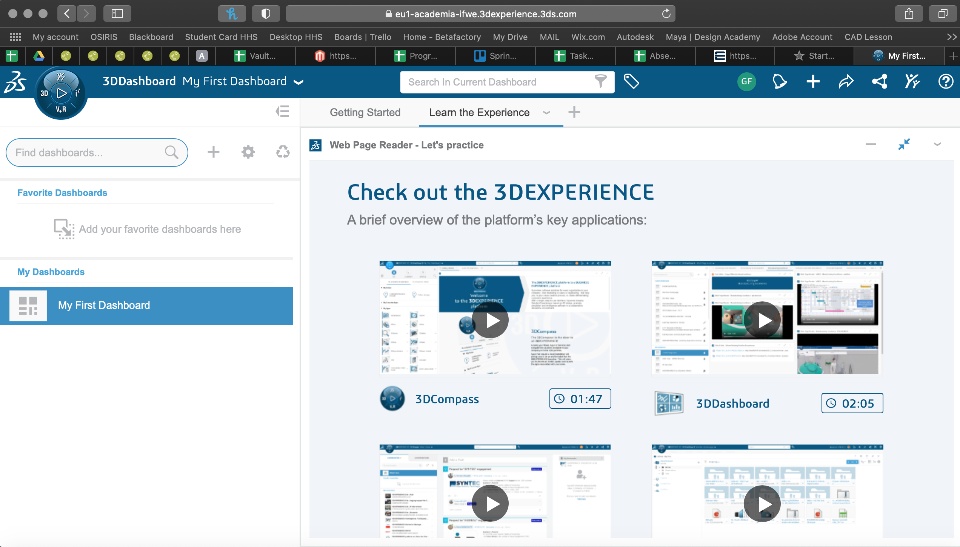Add a new tab with plus icon
This screenshot has width=960, height=547.
574,112
